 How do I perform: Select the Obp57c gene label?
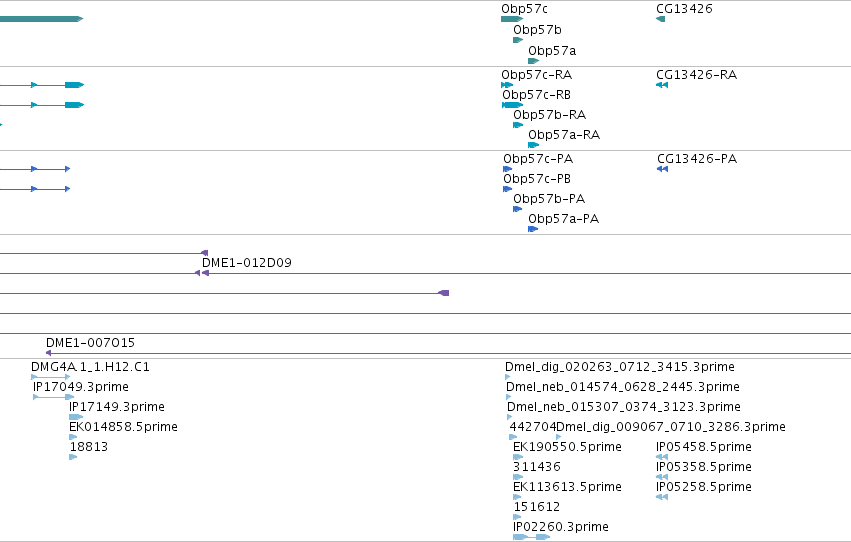[524, 9]
